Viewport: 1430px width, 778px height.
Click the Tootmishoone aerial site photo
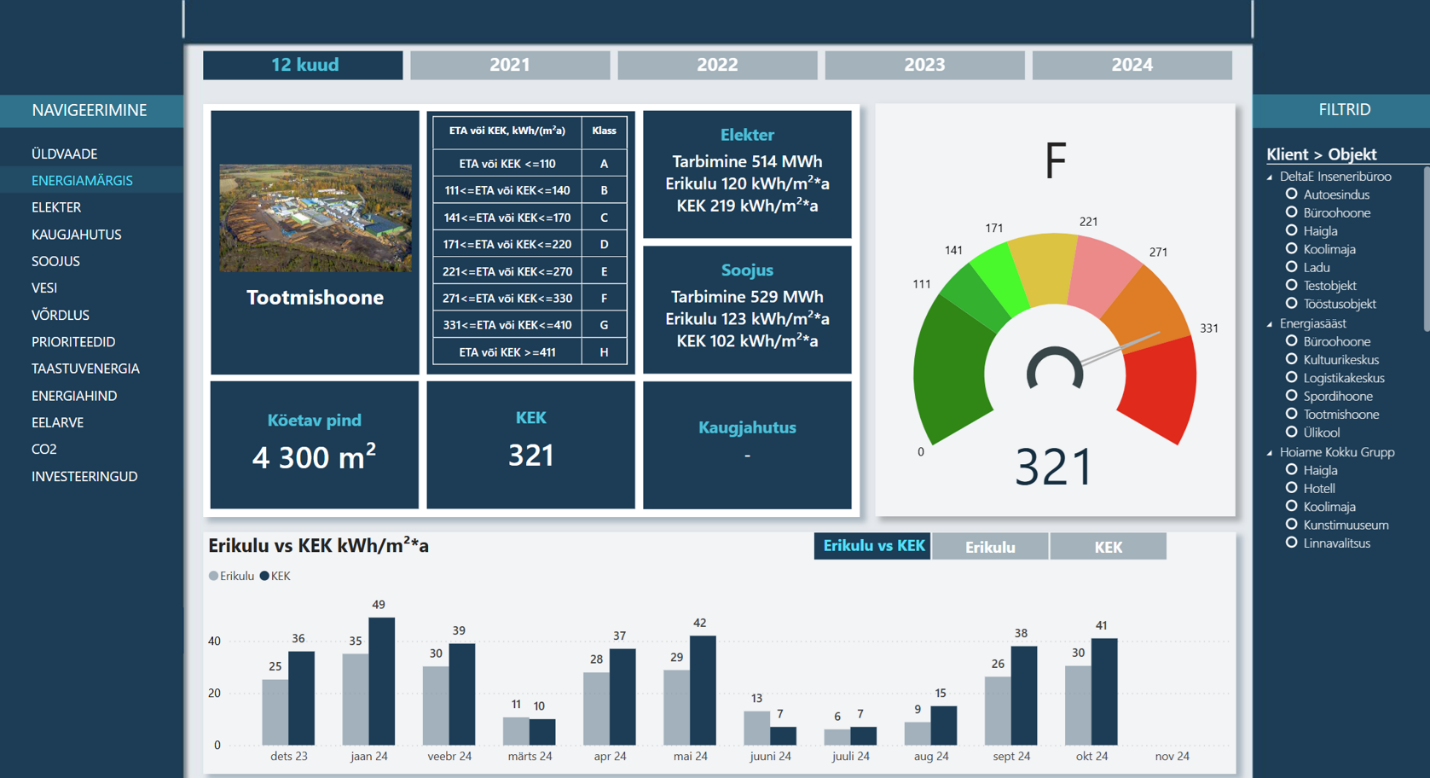315,218
